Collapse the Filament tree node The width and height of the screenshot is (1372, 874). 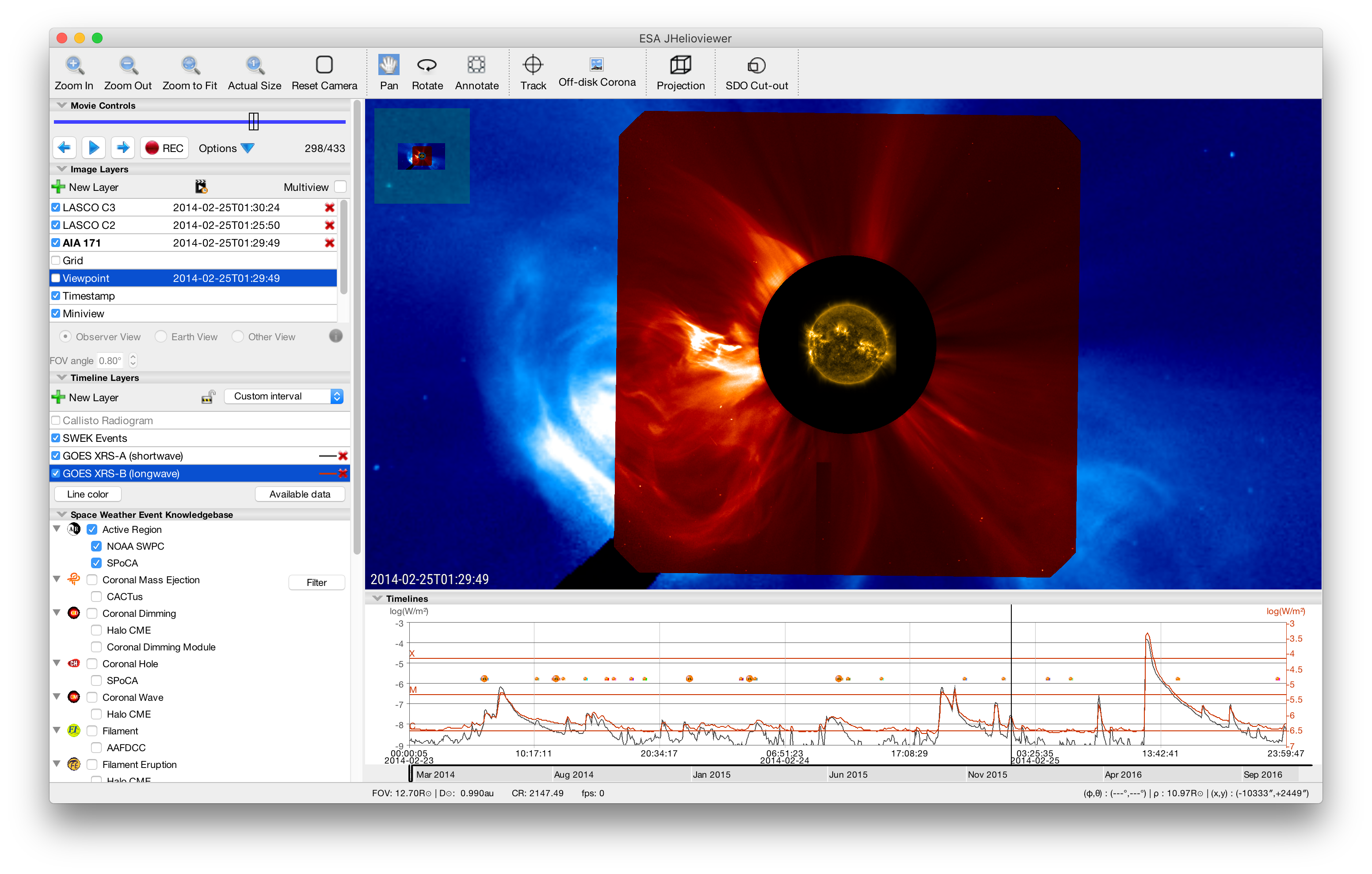click(57, 730)
